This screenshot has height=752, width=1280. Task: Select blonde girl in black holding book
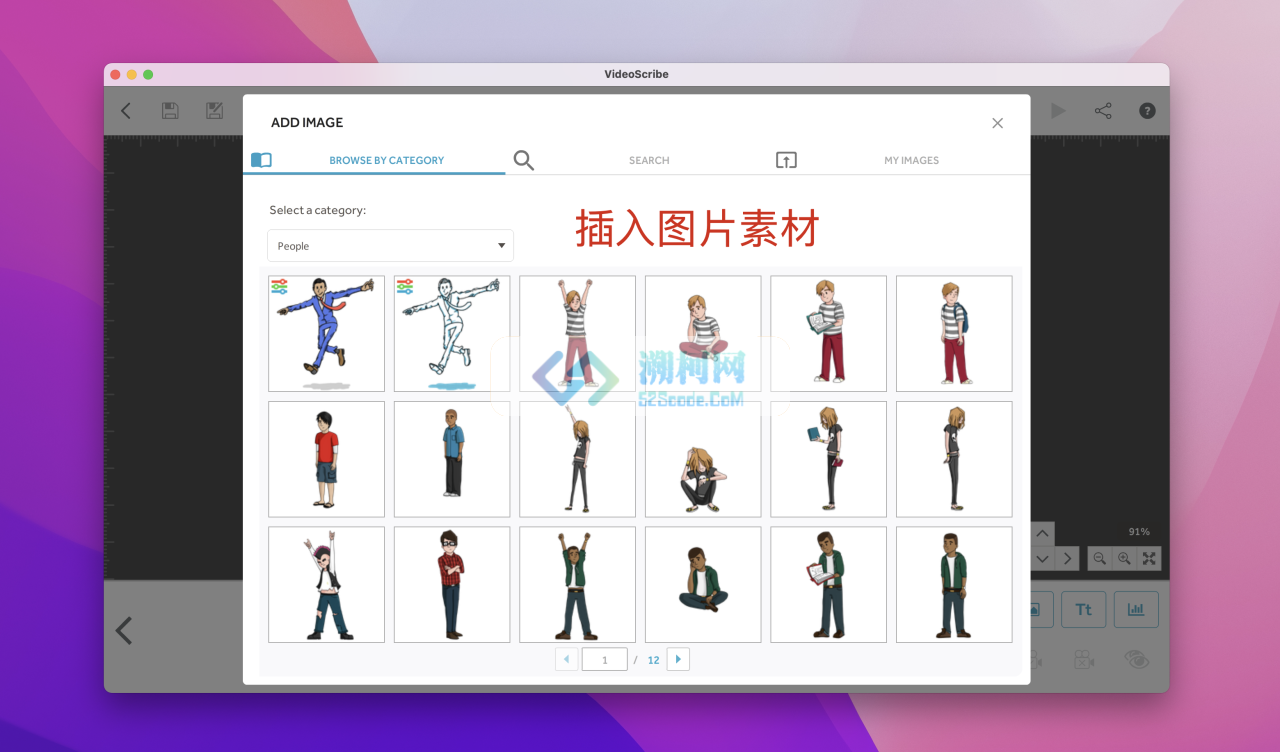(828, 459)
